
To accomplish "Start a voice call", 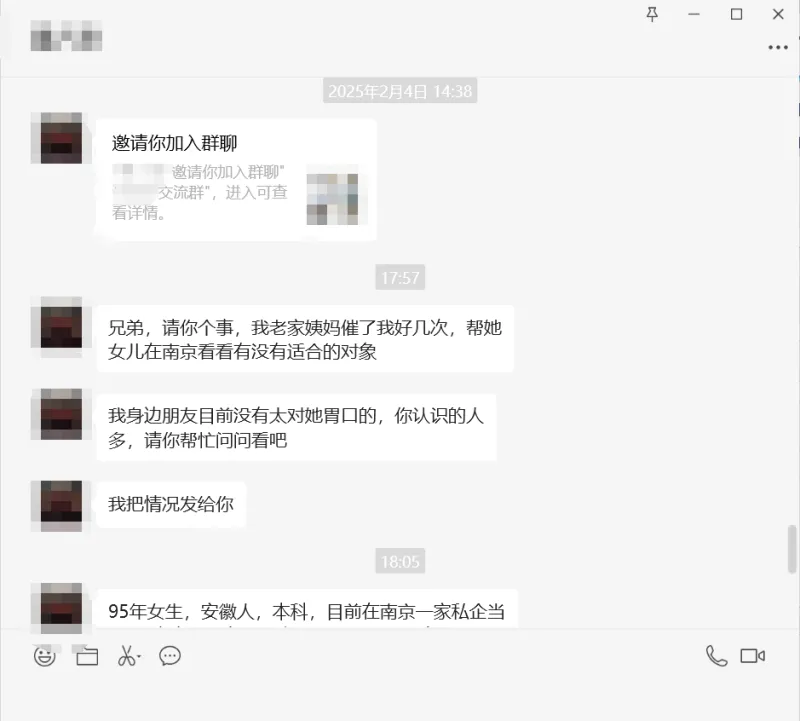I will point(716,656).
